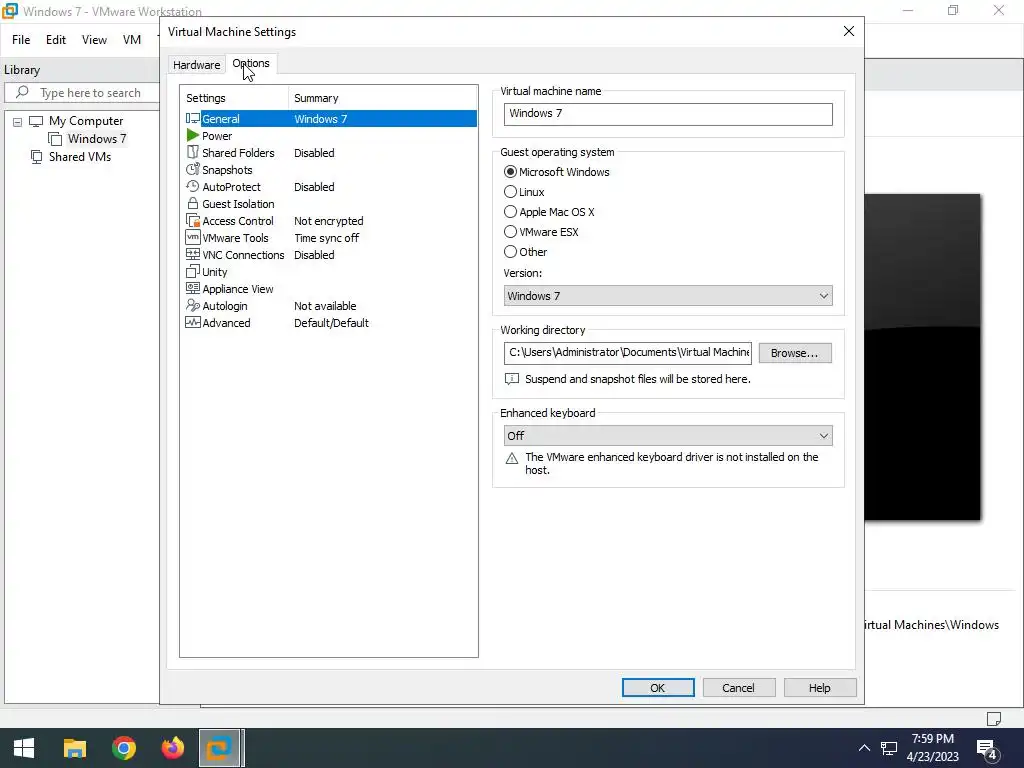Screen dimensions: 1024x768
Task: Show hidden system tray icons chevron
Action: tap(864, 748)
